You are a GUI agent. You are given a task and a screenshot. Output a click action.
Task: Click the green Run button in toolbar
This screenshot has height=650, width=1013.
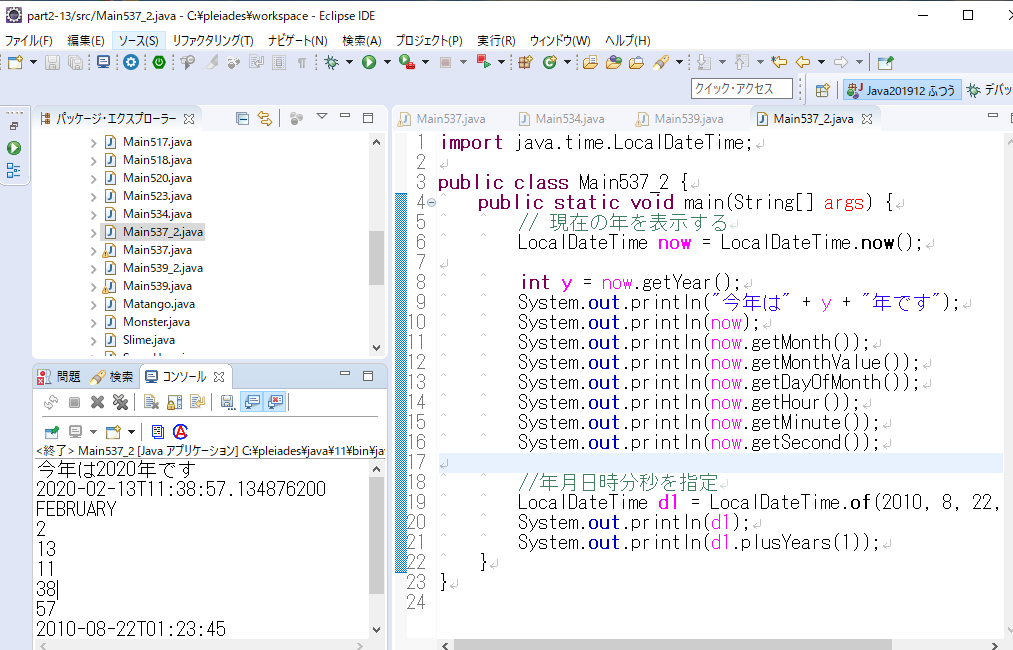click(x=369, y=63)
